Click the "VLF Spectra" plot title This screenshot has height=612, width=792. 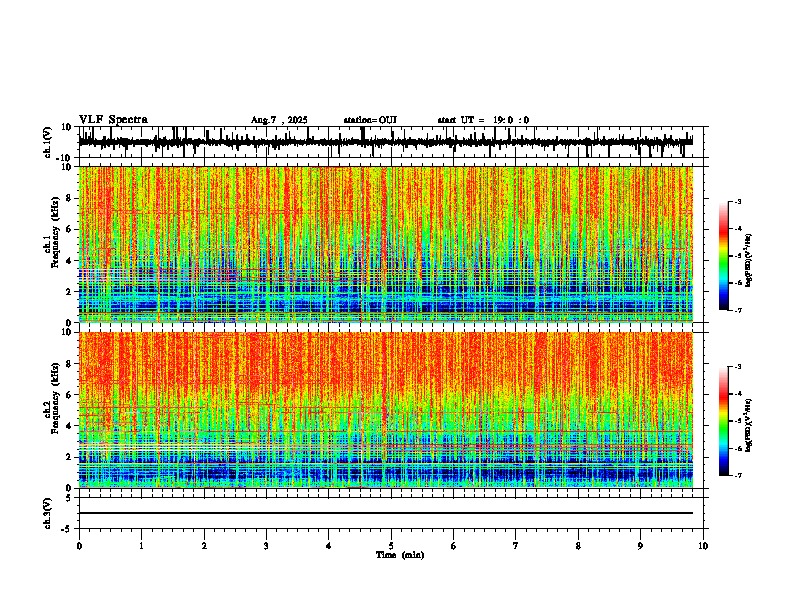(113, 119)
